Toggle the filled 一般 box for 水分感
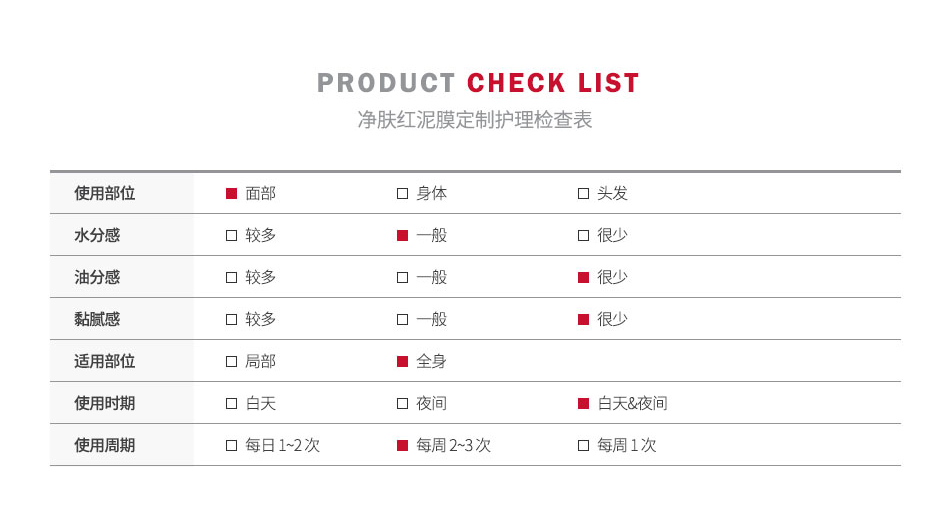This screenshot has width=950, height=519. point(402,236)
